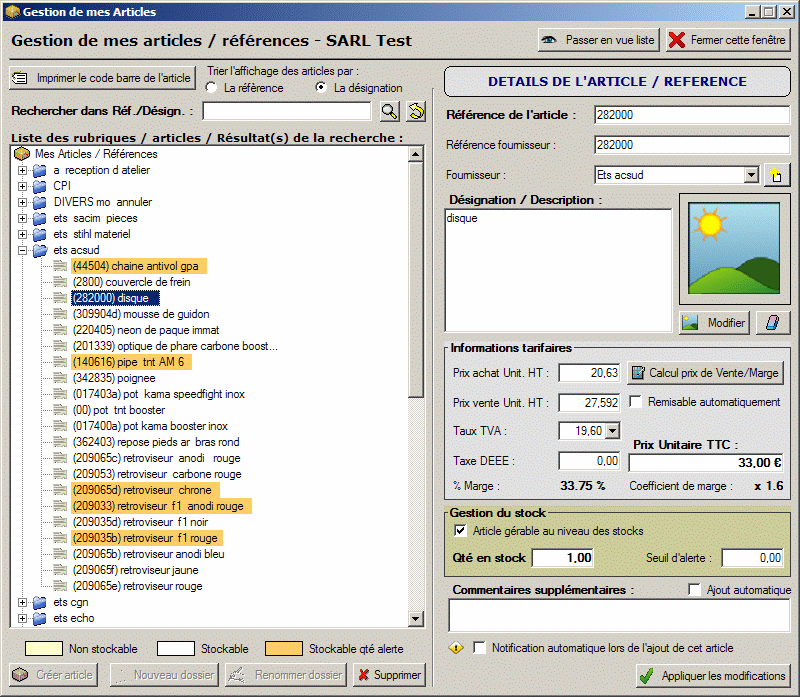The width and height of the screenshot is (800, 697).
Task: Close with Fermer cette fenêtre button
Action: pyautogui.click(x=728, y=40)
